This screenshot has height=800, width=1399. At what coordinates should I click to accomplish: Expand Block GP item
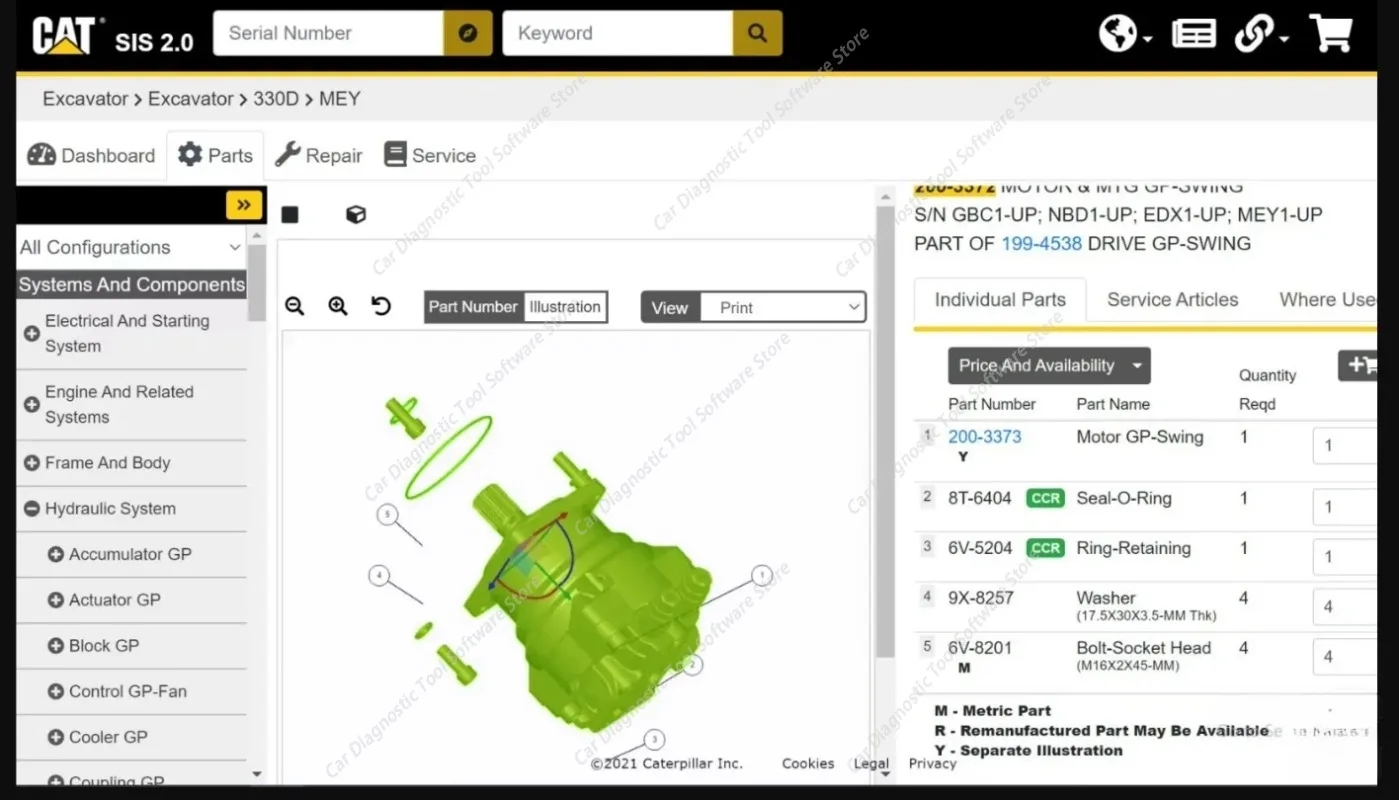[x=56, y=646]
